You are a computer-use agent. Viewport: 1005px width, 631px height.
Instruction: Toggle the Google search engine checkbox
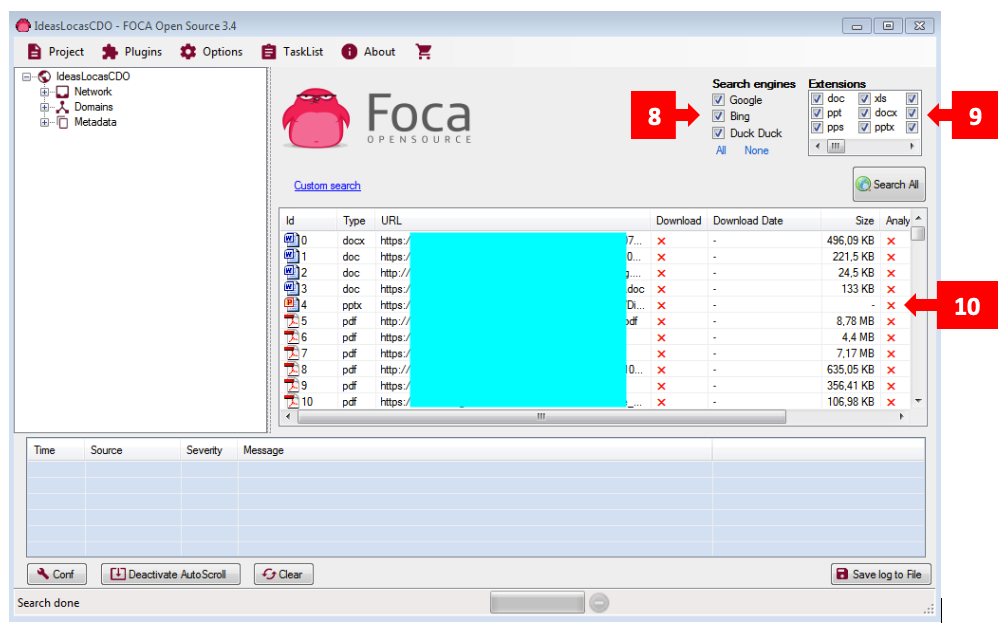tap(718, 100)
